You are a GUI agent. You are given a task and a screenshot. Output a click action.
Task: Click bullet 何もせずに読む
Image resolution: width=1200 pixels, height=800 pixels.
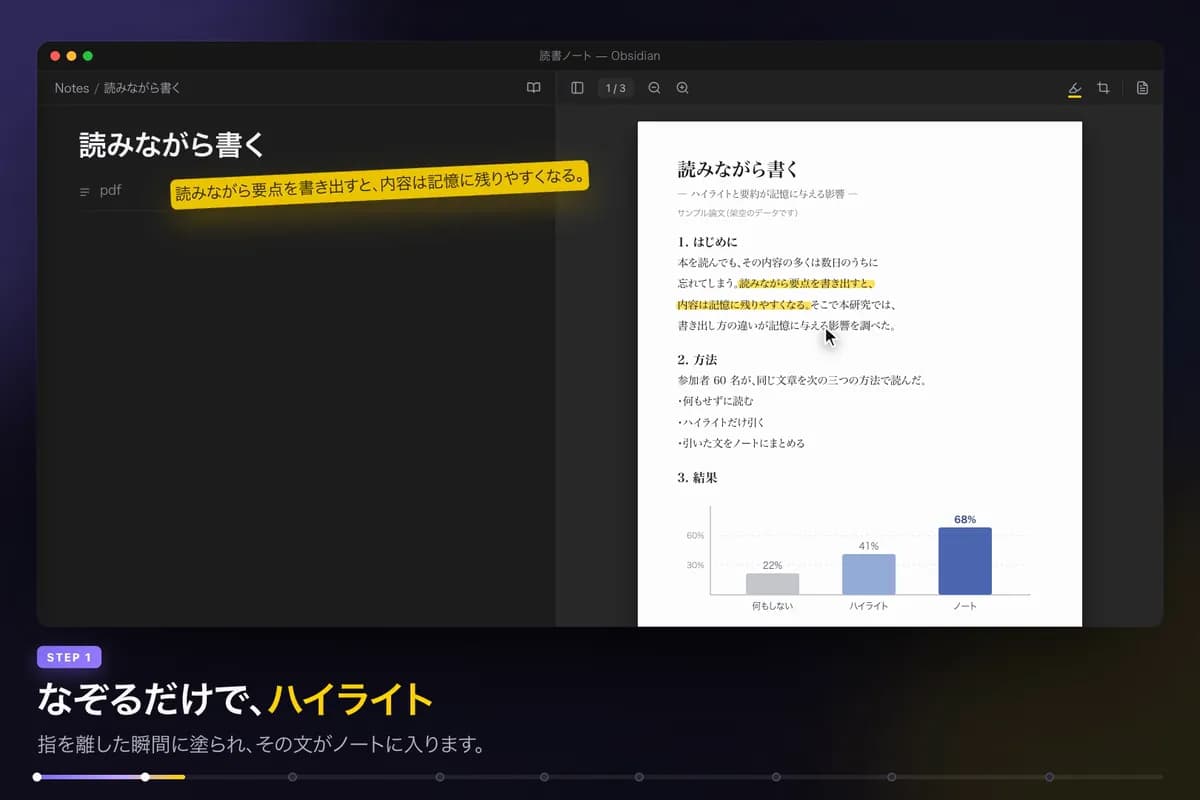(x=717, y=401)
